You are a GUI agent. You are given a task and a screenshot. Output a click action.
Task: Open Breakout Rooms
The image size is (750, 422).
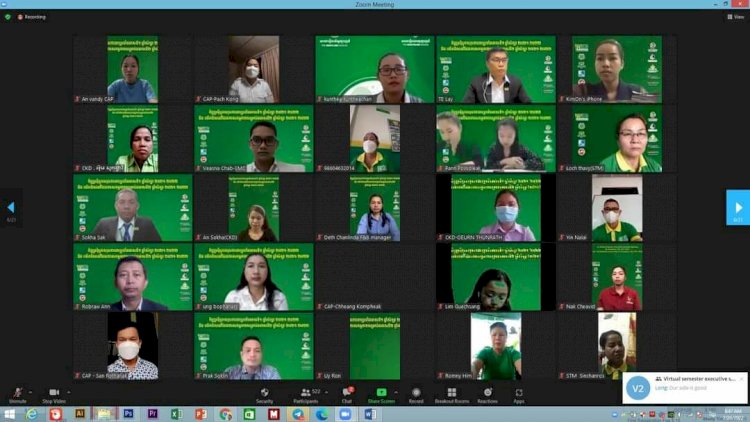point(452,395)
